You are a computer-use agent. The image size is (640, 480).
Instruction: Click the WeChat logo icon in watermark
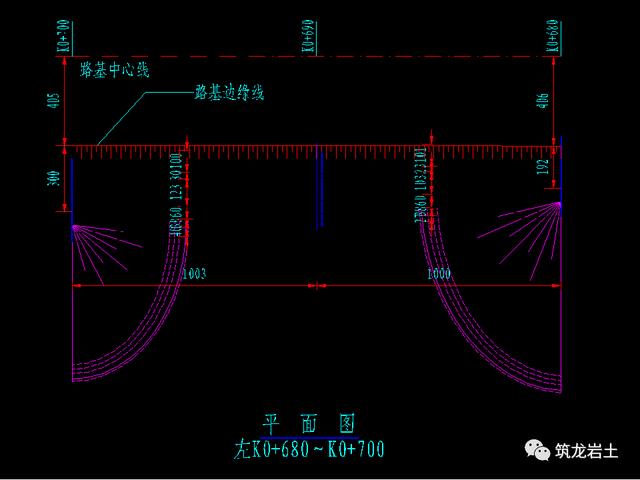click(x=537, y=452)
